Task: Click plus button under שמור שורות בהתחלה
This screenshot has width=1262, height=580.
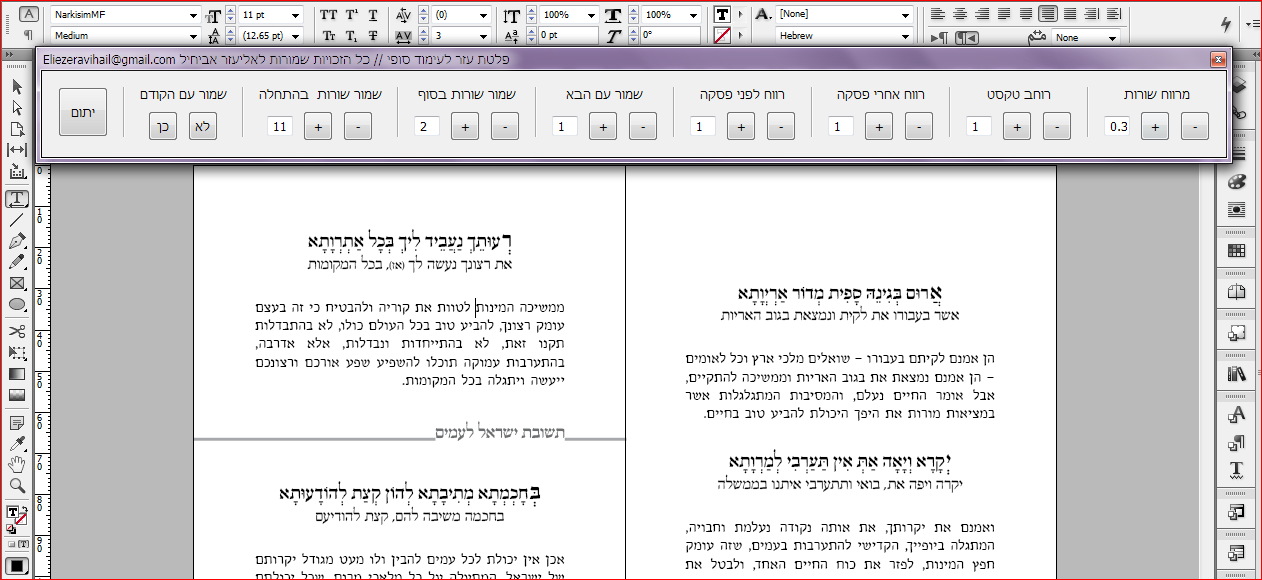Action: coord(318,126)
